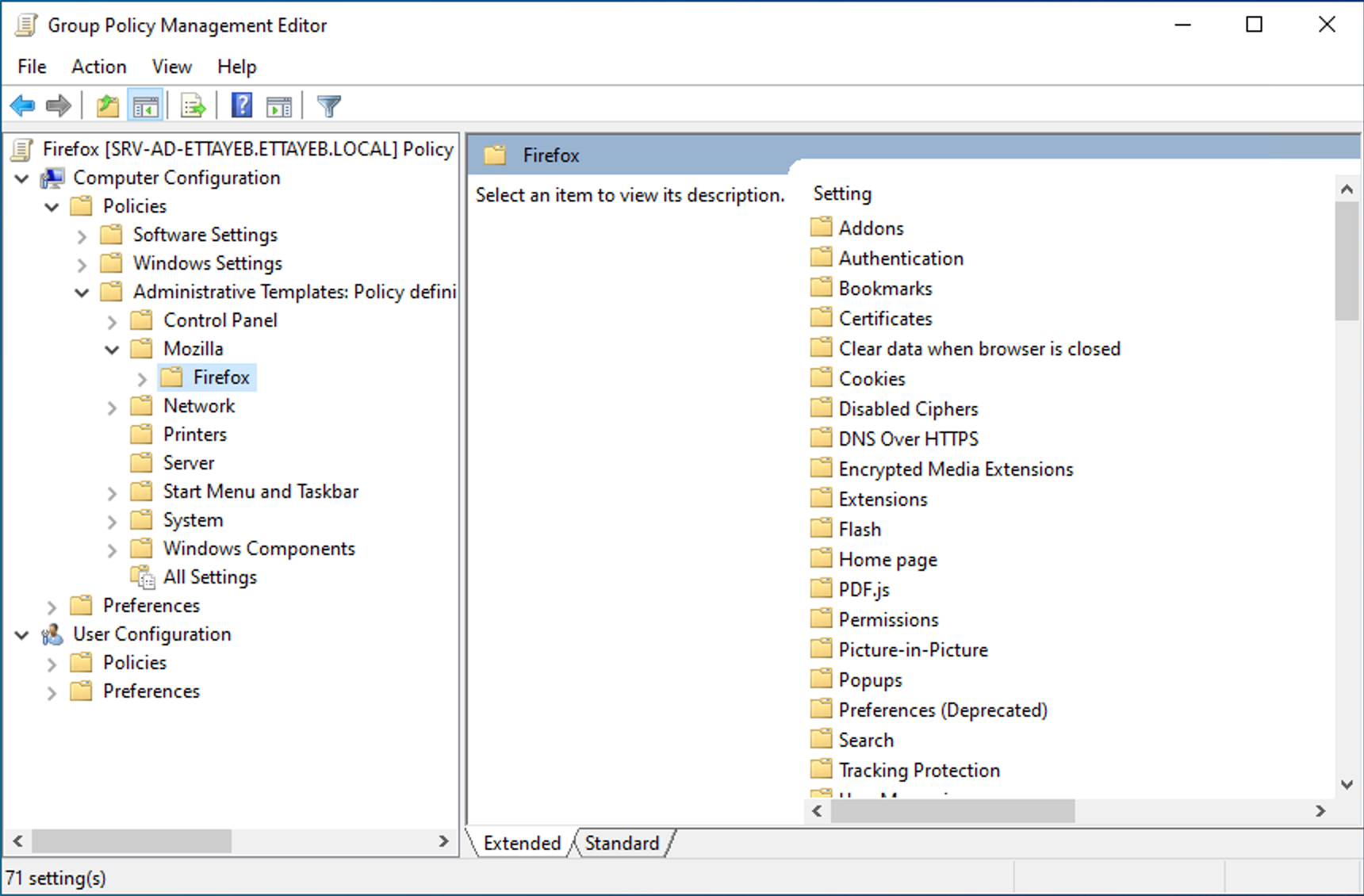
Task: Collapse the Administrative Templates node
Action: 82,293
